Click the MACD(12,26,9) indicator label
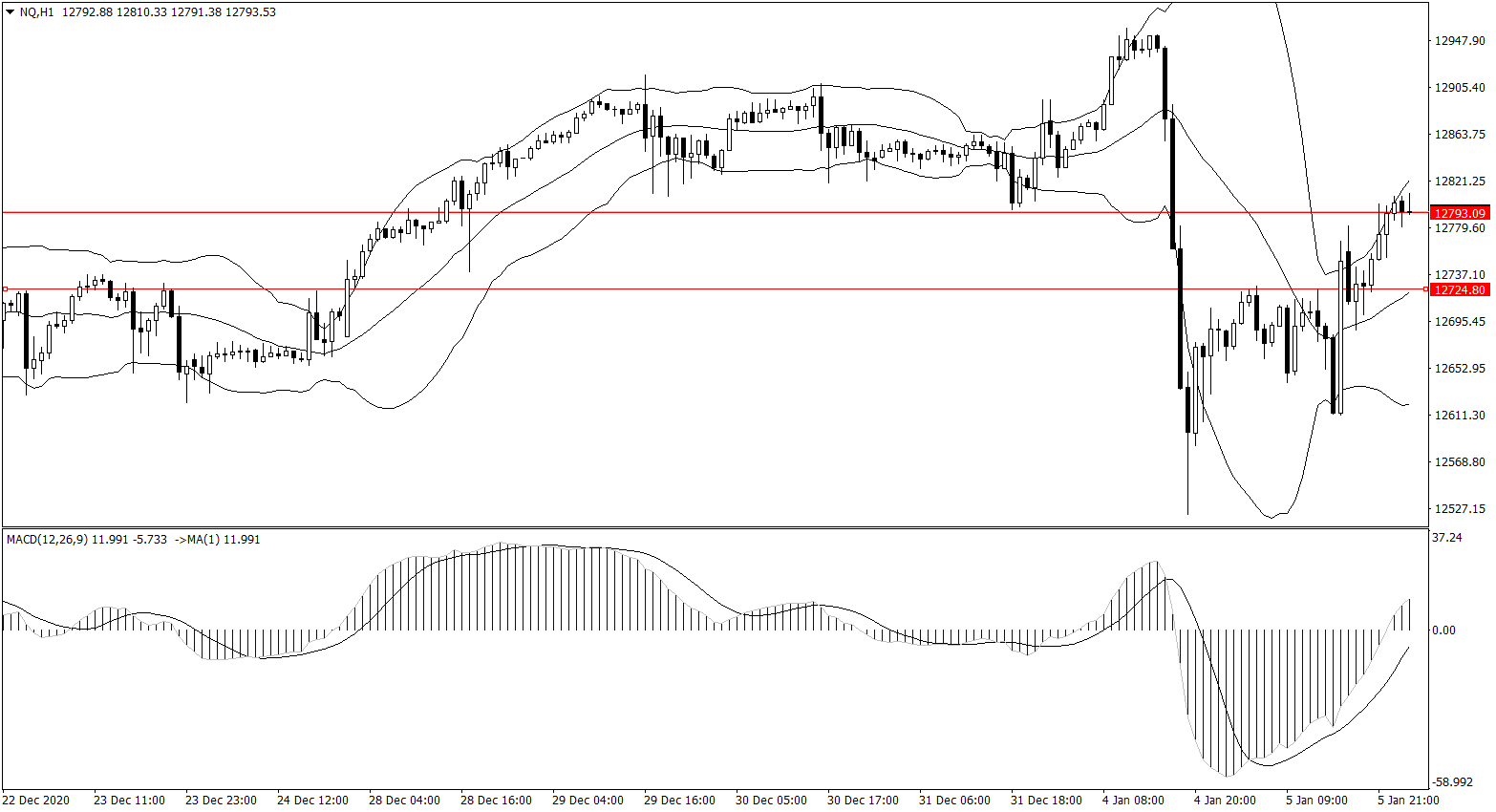 coord(47,540)
